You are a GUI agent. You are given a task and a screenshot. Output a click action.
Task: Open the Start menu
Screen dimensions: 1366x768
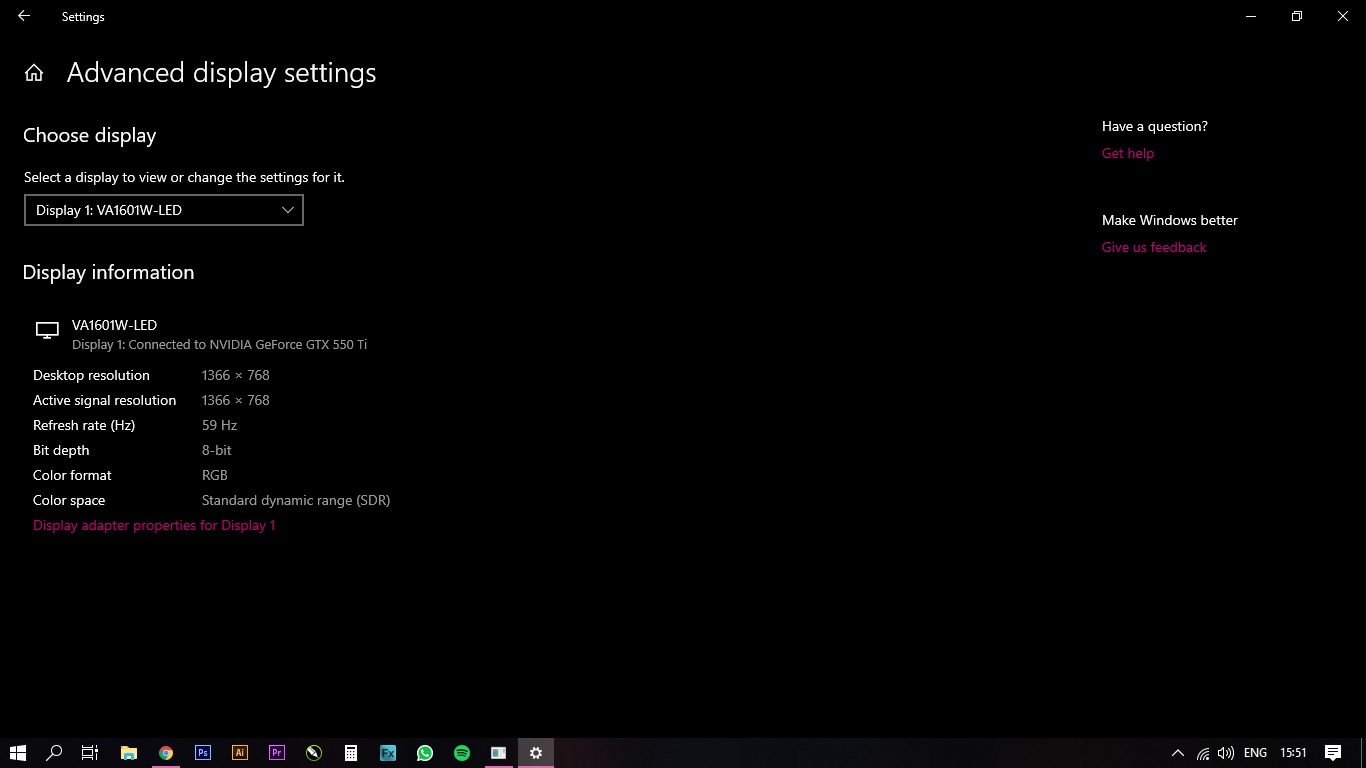coord(18,752)
